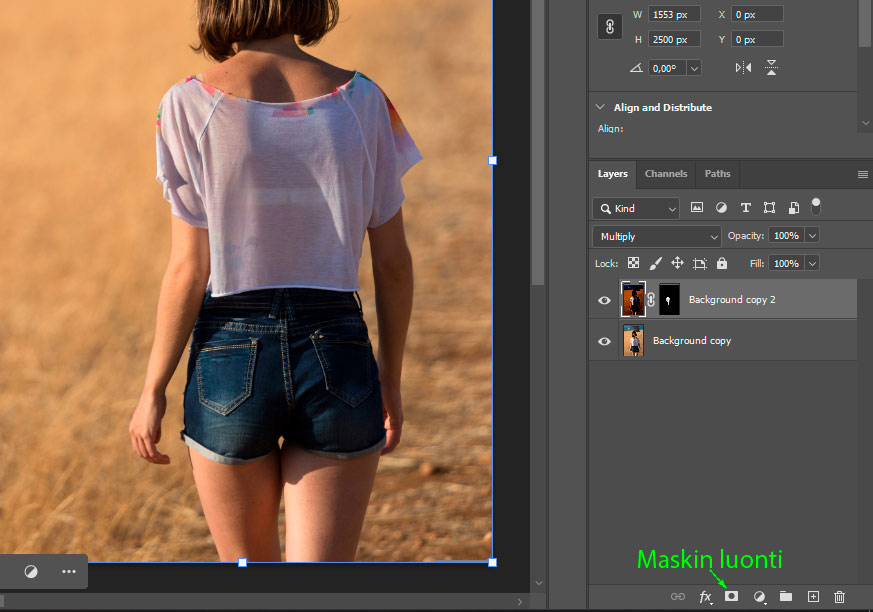Toggle layer filtering on or off
The height and width of the screenshot is (612, 873).
coord(816,206)
